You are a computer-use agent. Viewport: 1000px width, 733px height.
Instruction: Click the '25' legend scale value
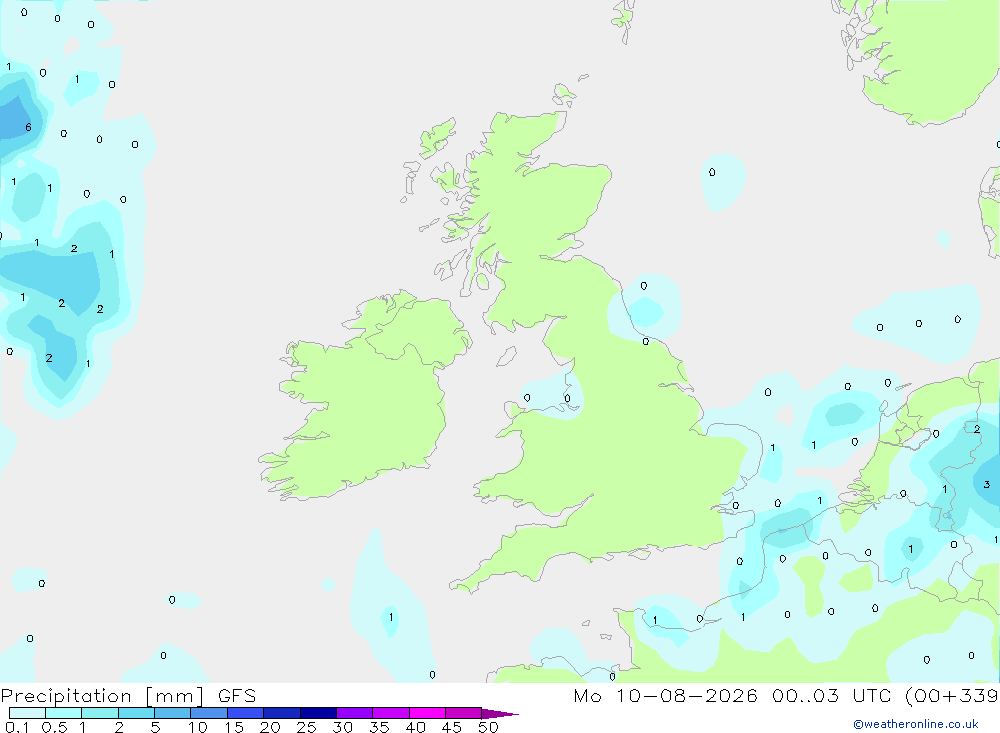tap(306, 727)
